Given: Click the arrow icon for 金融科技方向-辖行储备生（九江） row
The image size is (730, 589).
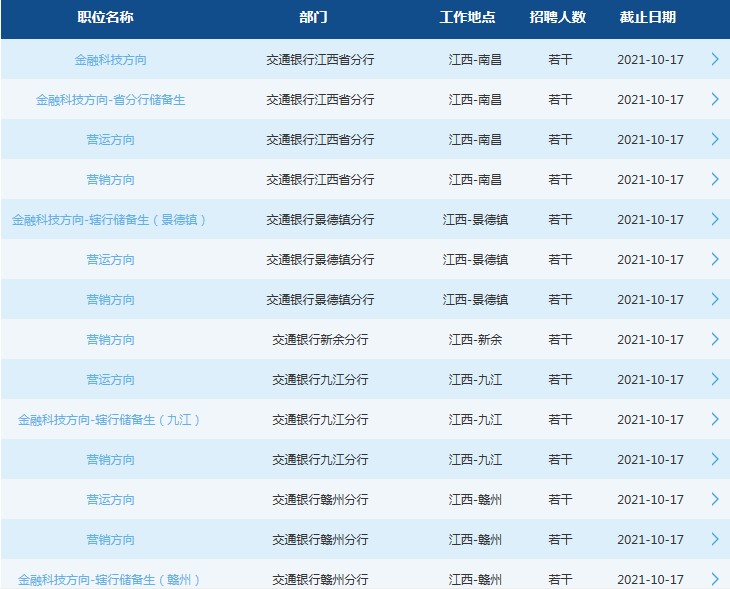Looking at the screenshot, I should [715, 419].
